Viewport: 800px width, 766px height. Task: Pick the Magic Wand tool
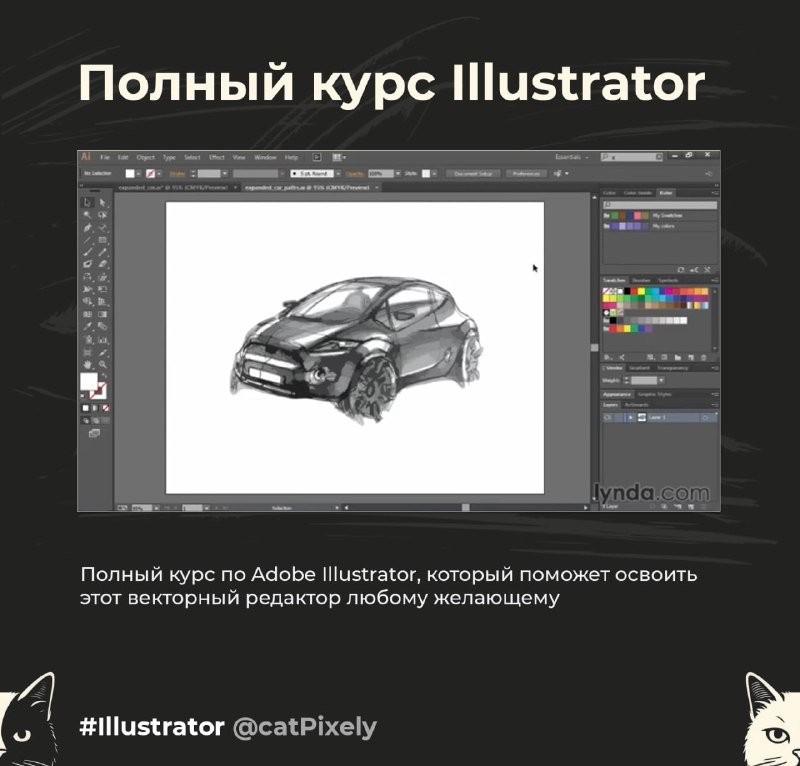(88, 215)
